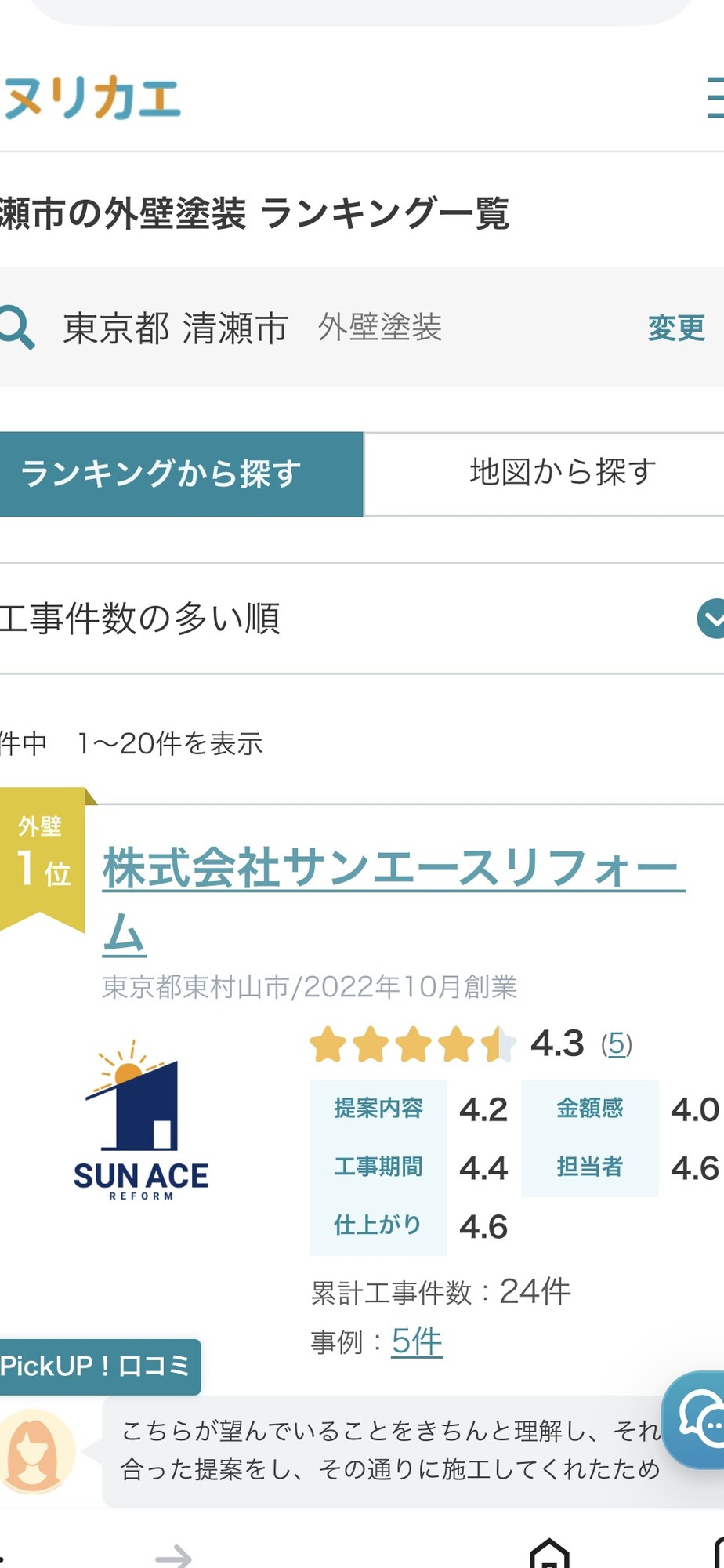This screenshot has height=1568, width=724.
Task: Open the hamburger menu icon
Action: coord(715,97)
